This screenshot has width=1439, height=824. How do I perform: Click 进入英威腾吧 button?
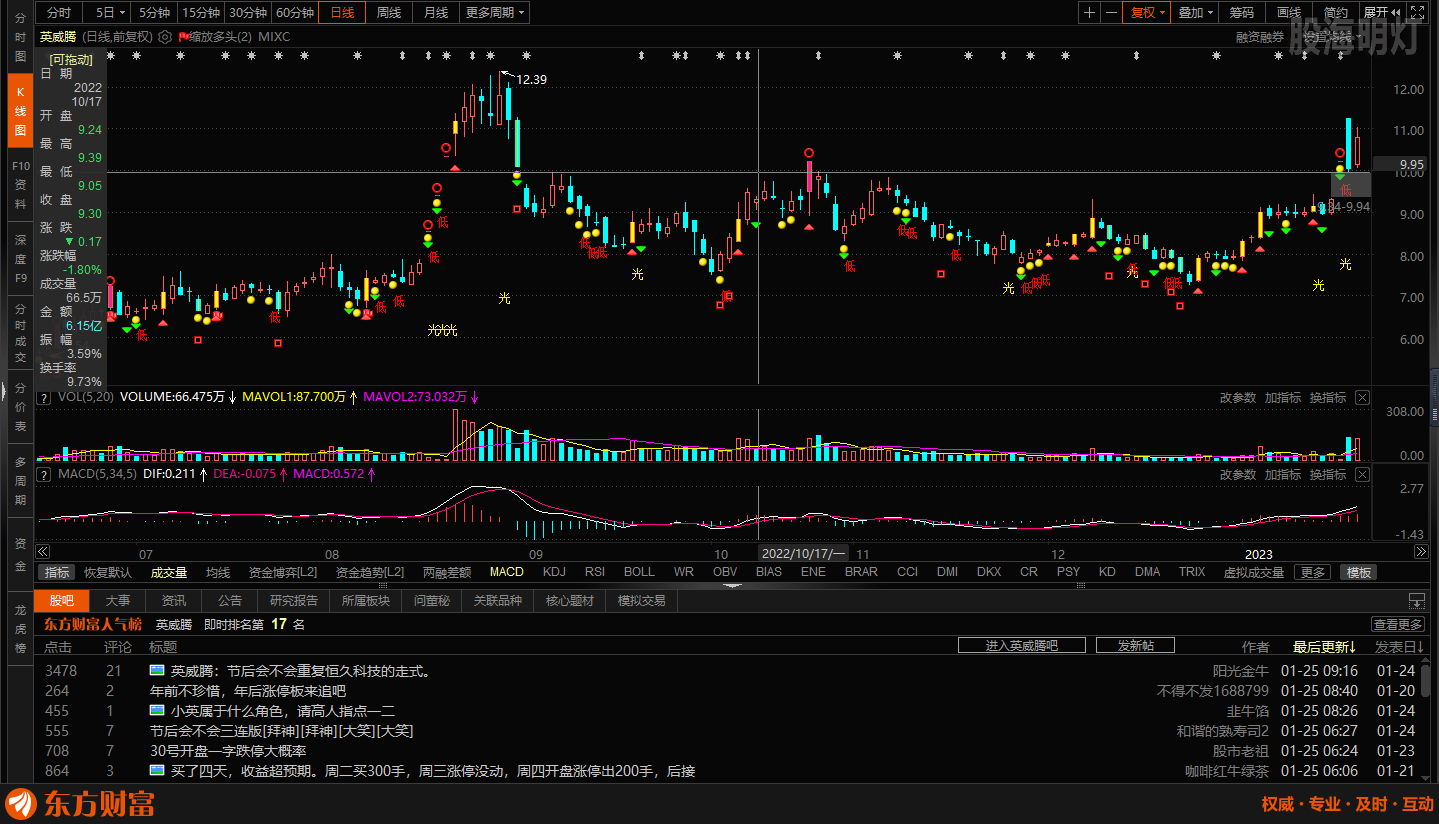pos(1022,646)
